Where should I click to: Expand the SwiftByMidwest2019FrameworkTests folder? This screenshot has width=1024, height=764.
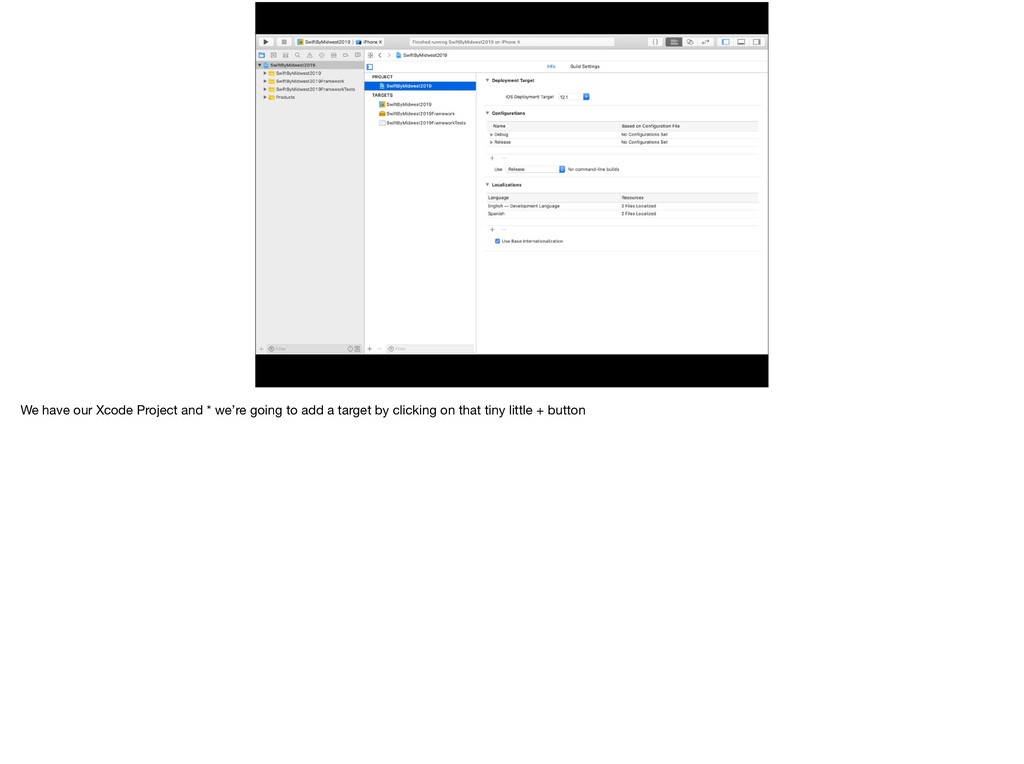pos(265,89)
